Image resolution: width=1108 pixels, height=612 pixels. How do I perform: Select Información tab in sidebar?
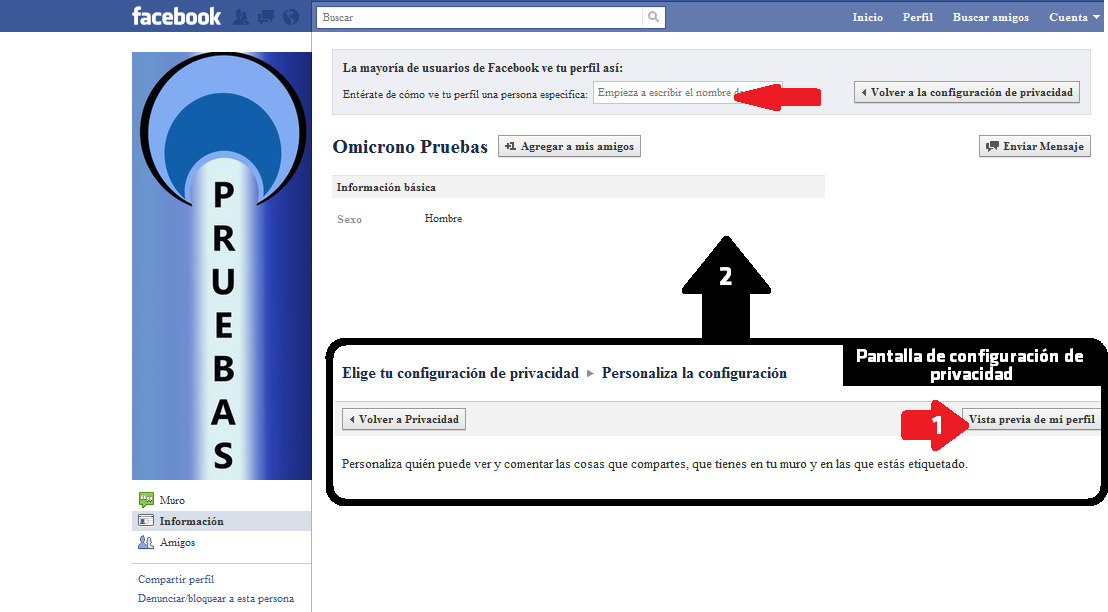click(x=221, y=521)
